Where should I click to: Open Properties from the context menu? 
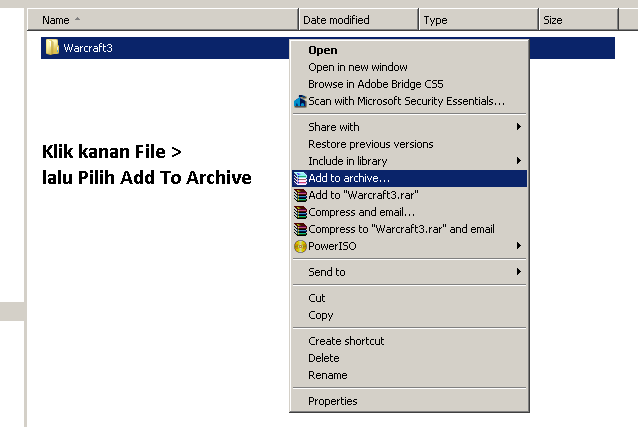click(x=409, y=401)
